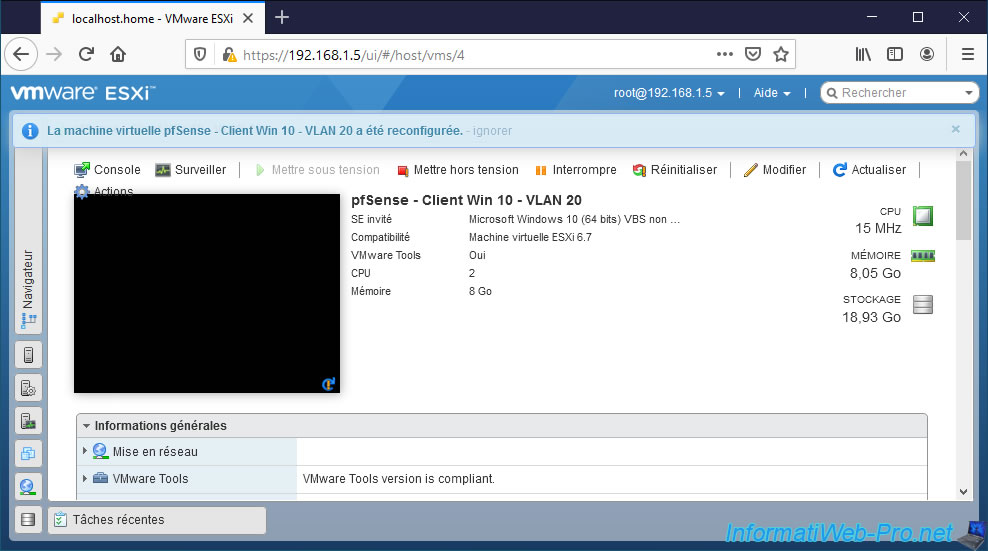The height and width of the screenshot is (551, 988).
Task: Expand the Mise en réseau row
Action: click(84, 451)
